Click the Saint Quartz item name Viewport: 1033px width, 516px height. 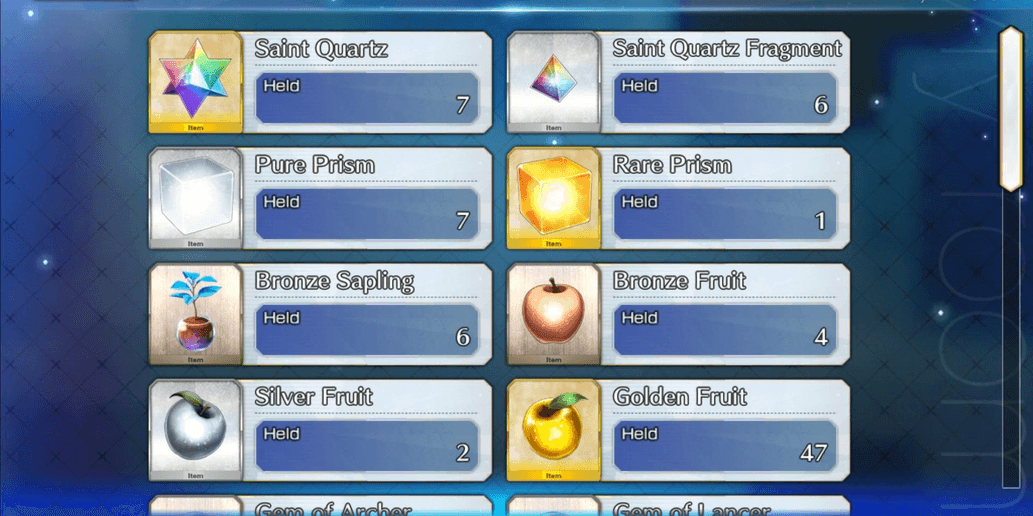tap(321, 49)
